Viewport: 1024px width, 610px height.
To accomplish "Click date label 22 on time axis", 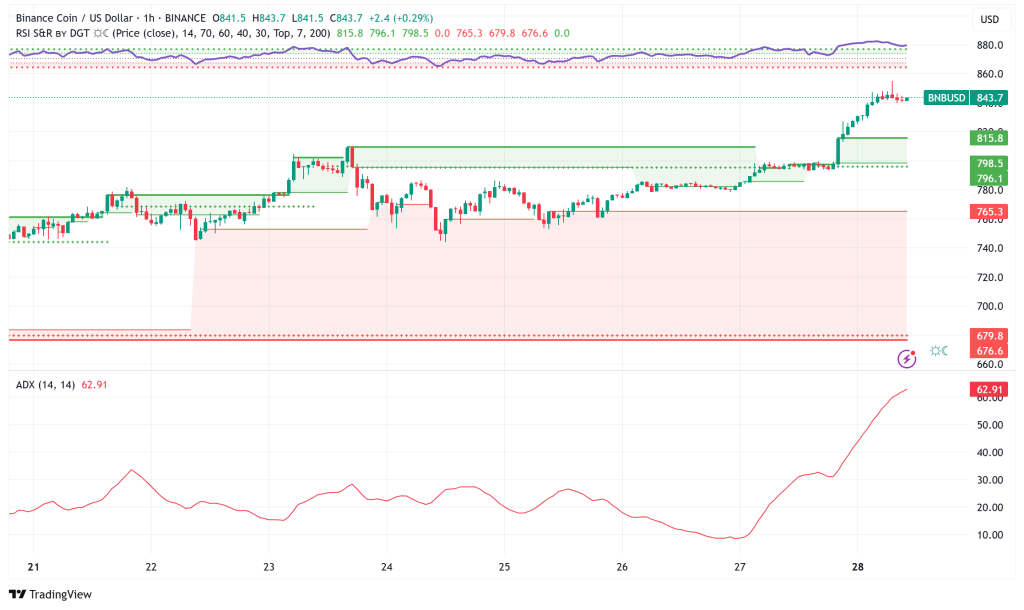I will point(151,567).
